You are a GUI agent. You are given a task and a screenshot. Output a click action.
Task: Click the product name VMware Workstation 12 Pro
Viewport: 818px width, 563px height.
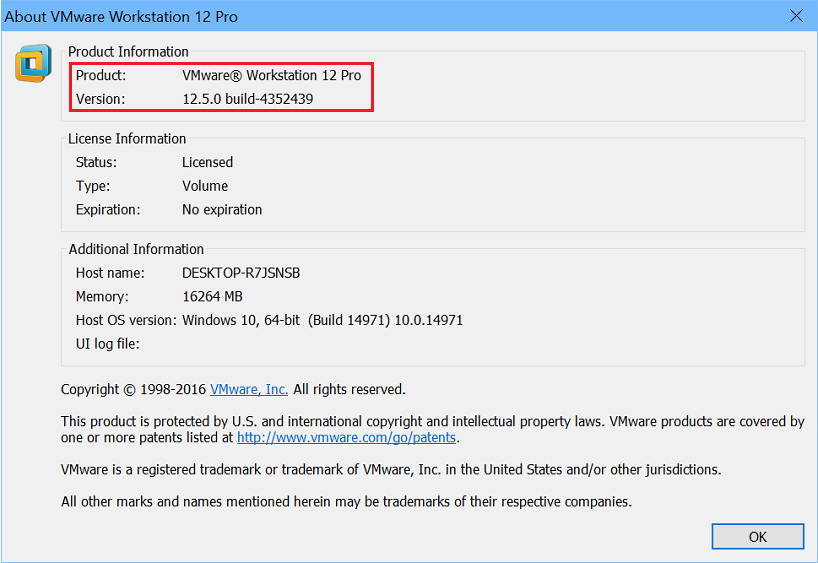271,76
